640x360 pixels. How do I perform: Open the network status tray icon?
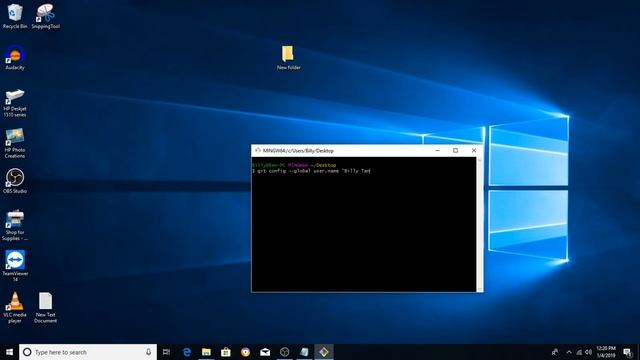coord(579,352)
